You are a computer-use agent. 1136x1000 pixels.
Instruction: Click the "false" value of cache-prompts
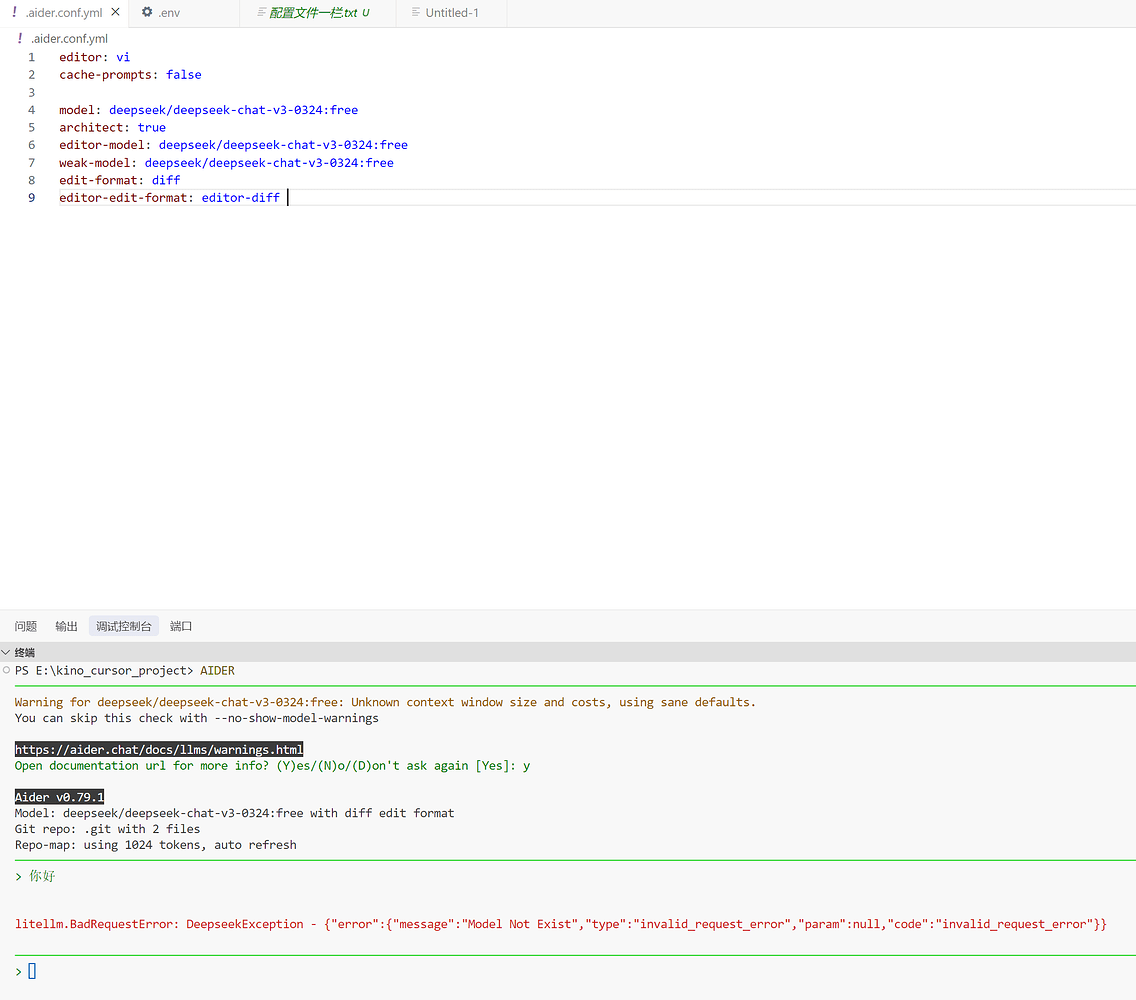[184, 75]
